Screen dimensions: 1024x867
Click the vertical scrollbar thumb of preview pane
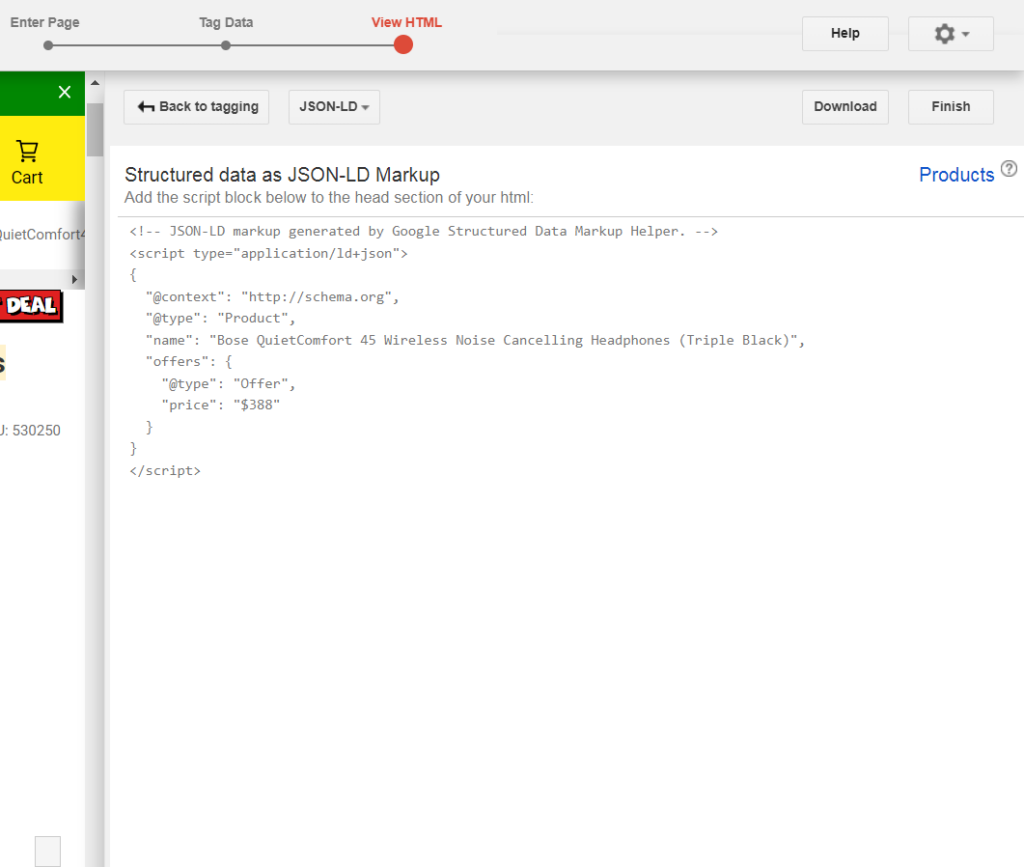coord(95,129)
